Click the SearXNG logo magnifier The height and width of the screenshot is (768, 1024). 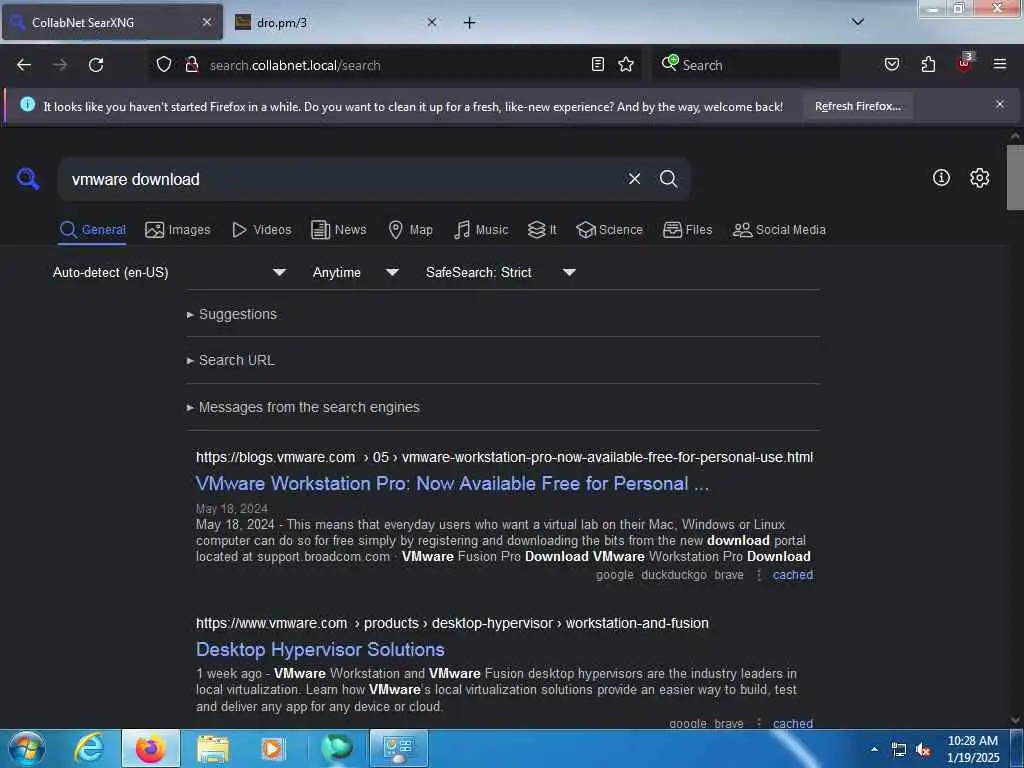tap(28, 178)
